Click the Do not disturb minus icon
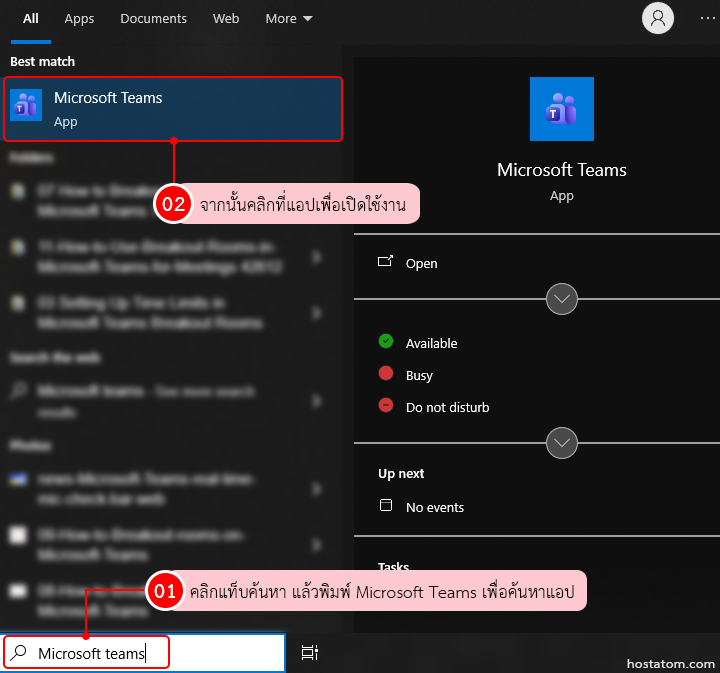720x673 pixels. pos(386,405)
